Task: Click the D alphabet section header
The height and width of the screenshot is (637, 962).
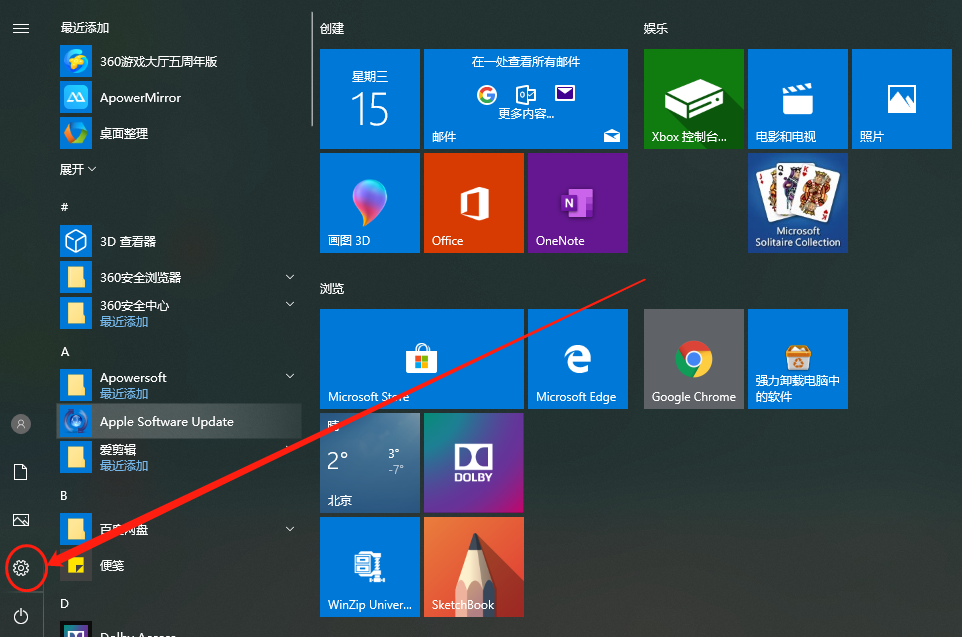Action: tap(64, 604)
